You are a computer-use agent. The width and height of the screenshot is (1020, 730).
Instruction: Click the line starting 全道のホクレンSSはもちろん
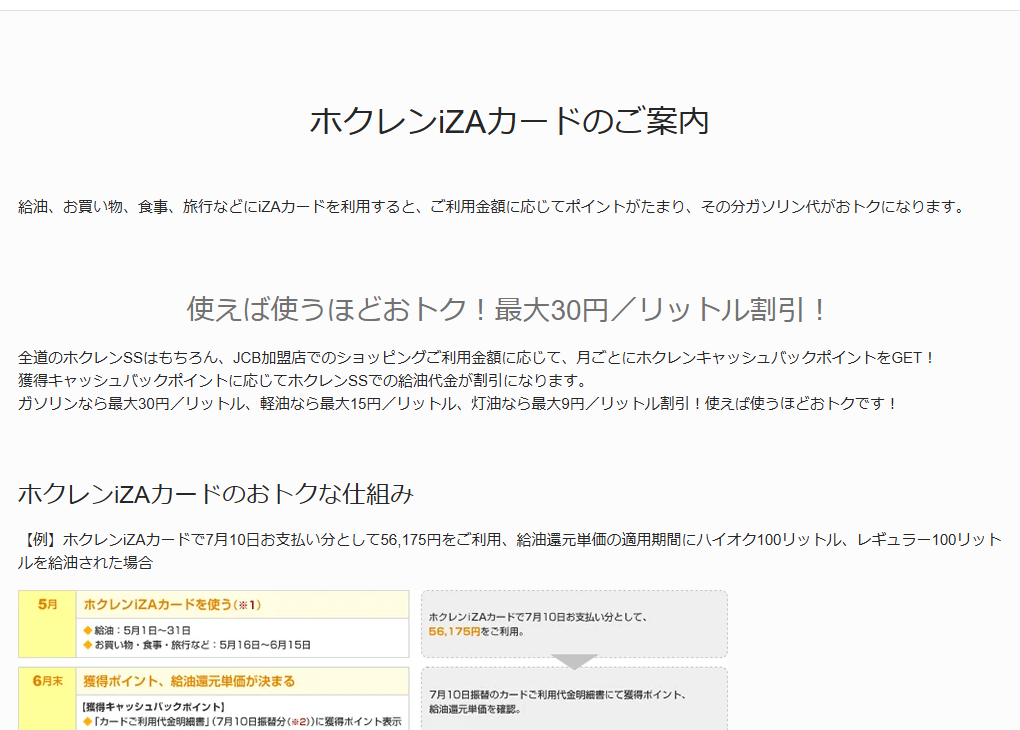point(476,358)
